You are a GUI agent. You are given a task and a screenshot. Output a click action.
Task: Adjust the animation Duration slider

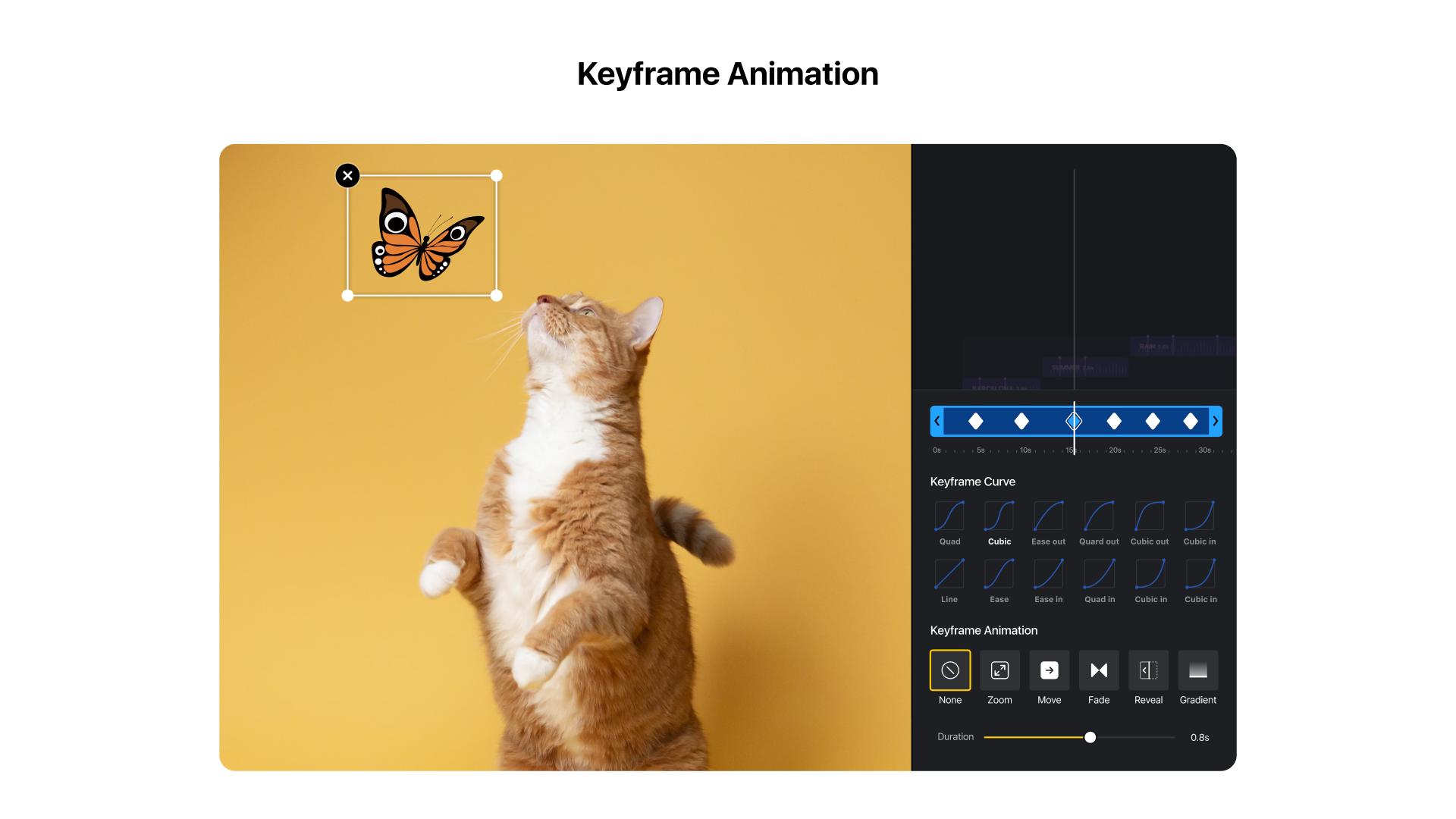click(x=1090, y=737)
